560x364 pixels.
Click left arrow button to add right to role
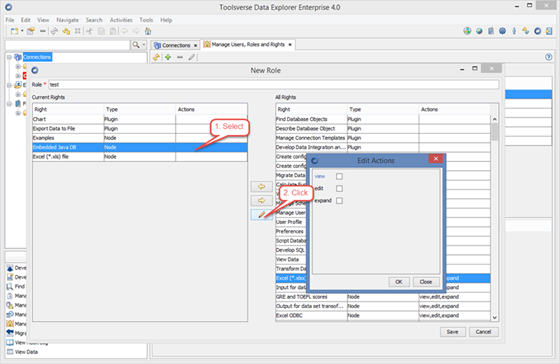[x=261, y=186]
